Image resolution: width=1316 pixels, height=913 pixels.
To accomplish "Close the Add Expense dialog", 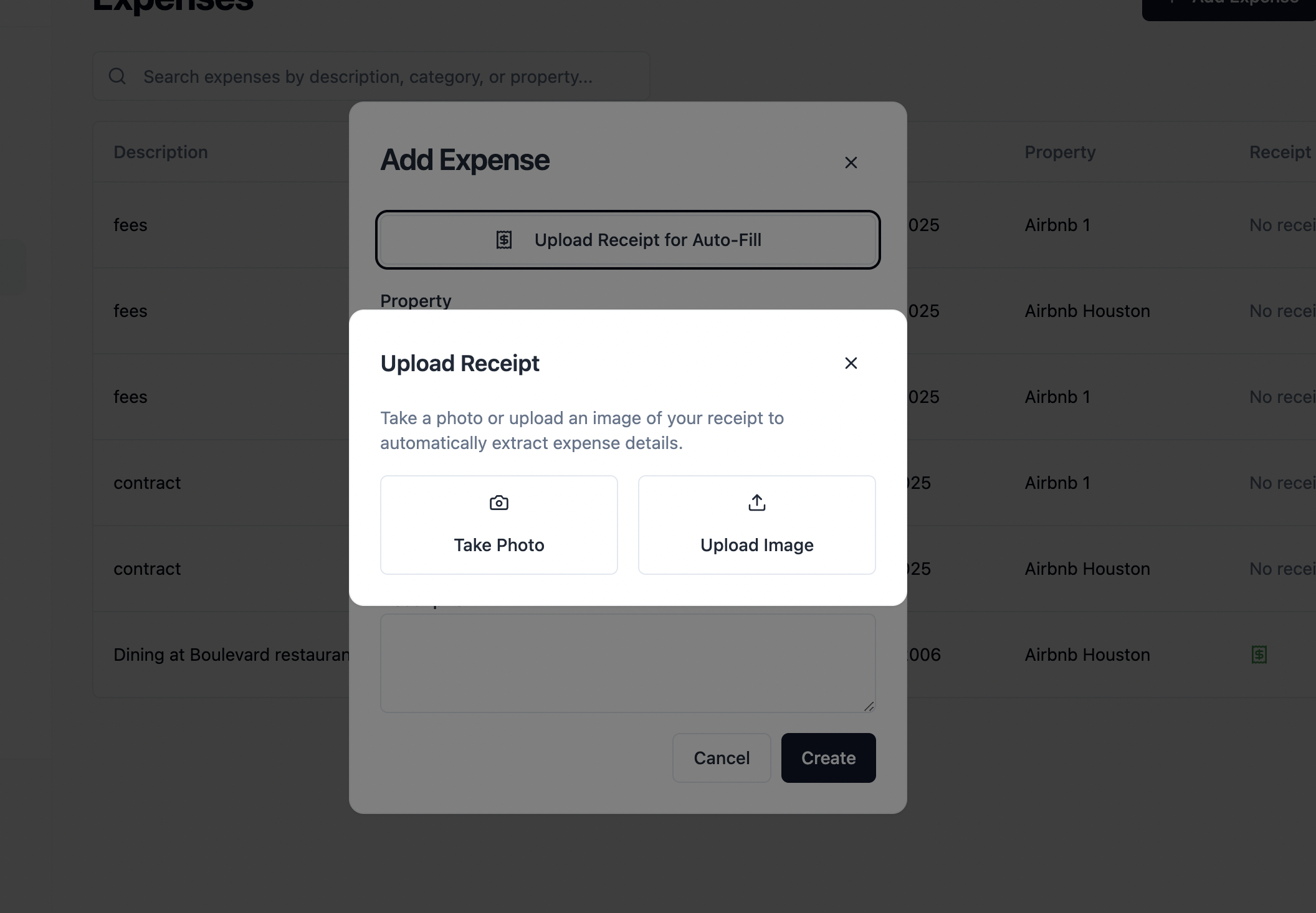I will pyautogui.click(x=851, y=163).
